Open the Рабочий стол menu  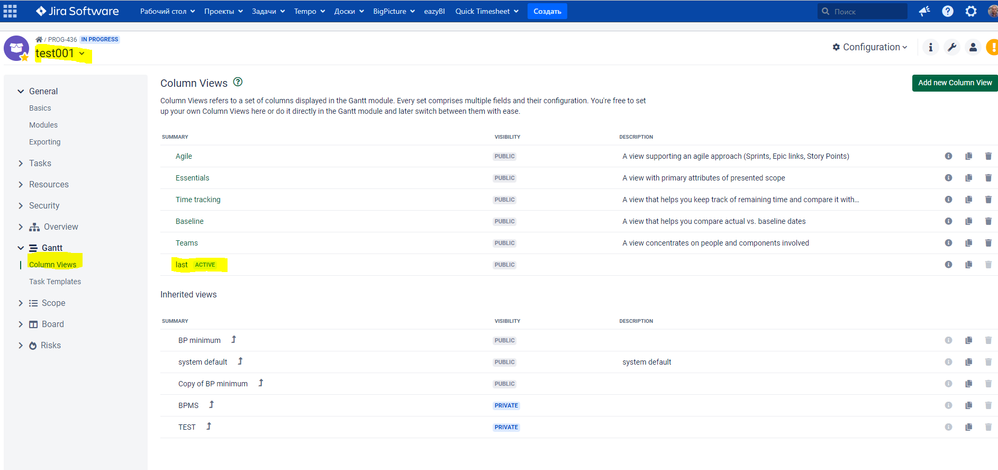tap(168, 11)
